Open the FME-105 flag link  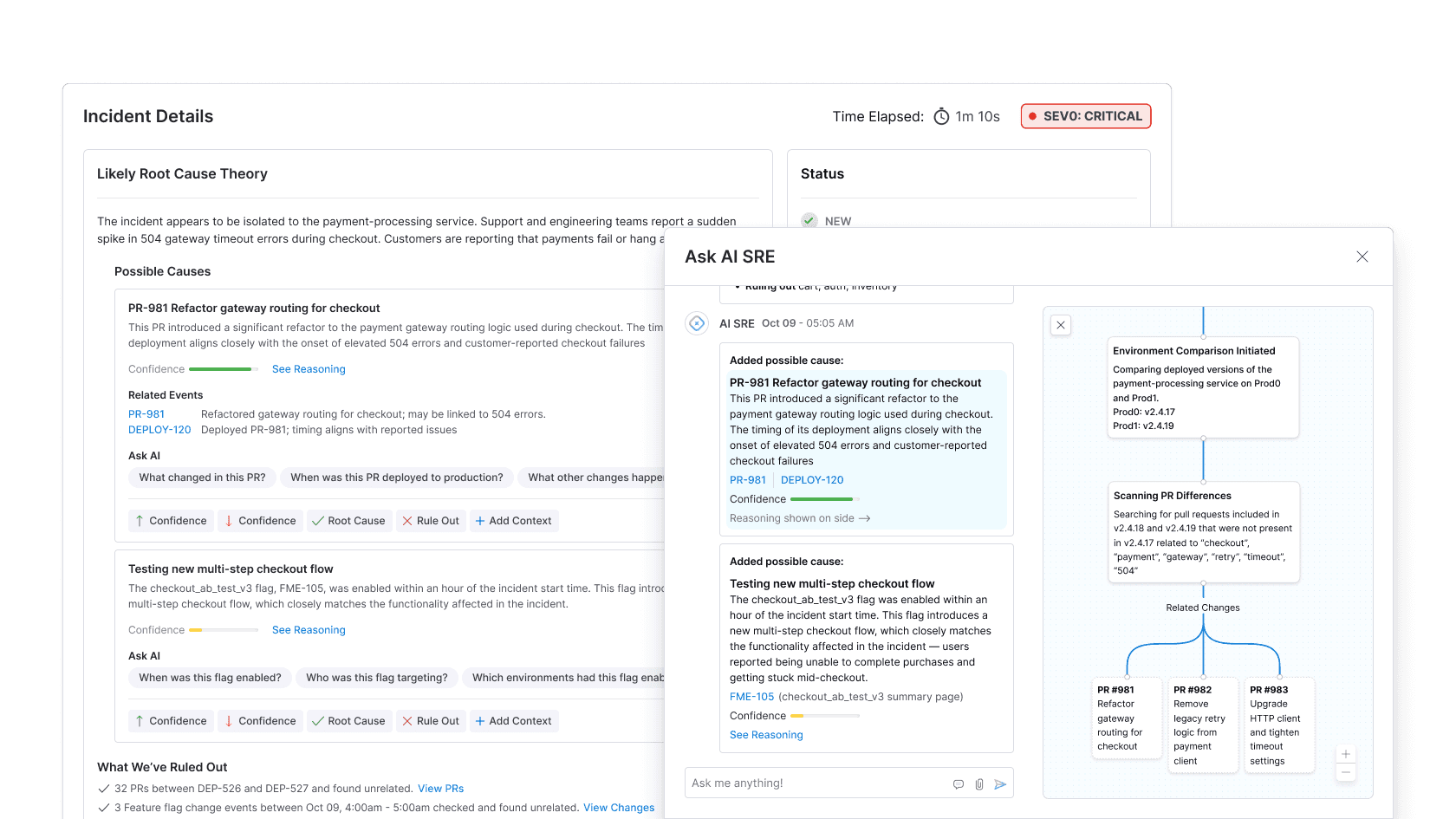(751, 697)
